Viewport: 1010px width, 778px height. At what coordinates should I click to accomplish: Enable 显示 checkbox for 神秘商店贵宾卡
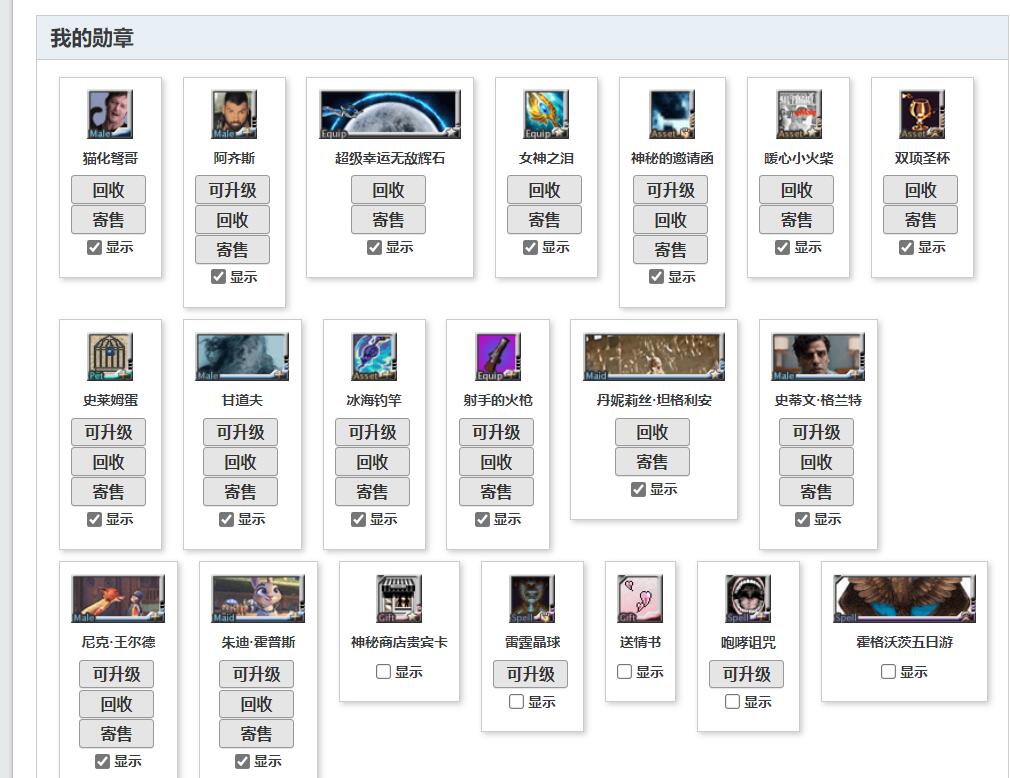(383, 672)
